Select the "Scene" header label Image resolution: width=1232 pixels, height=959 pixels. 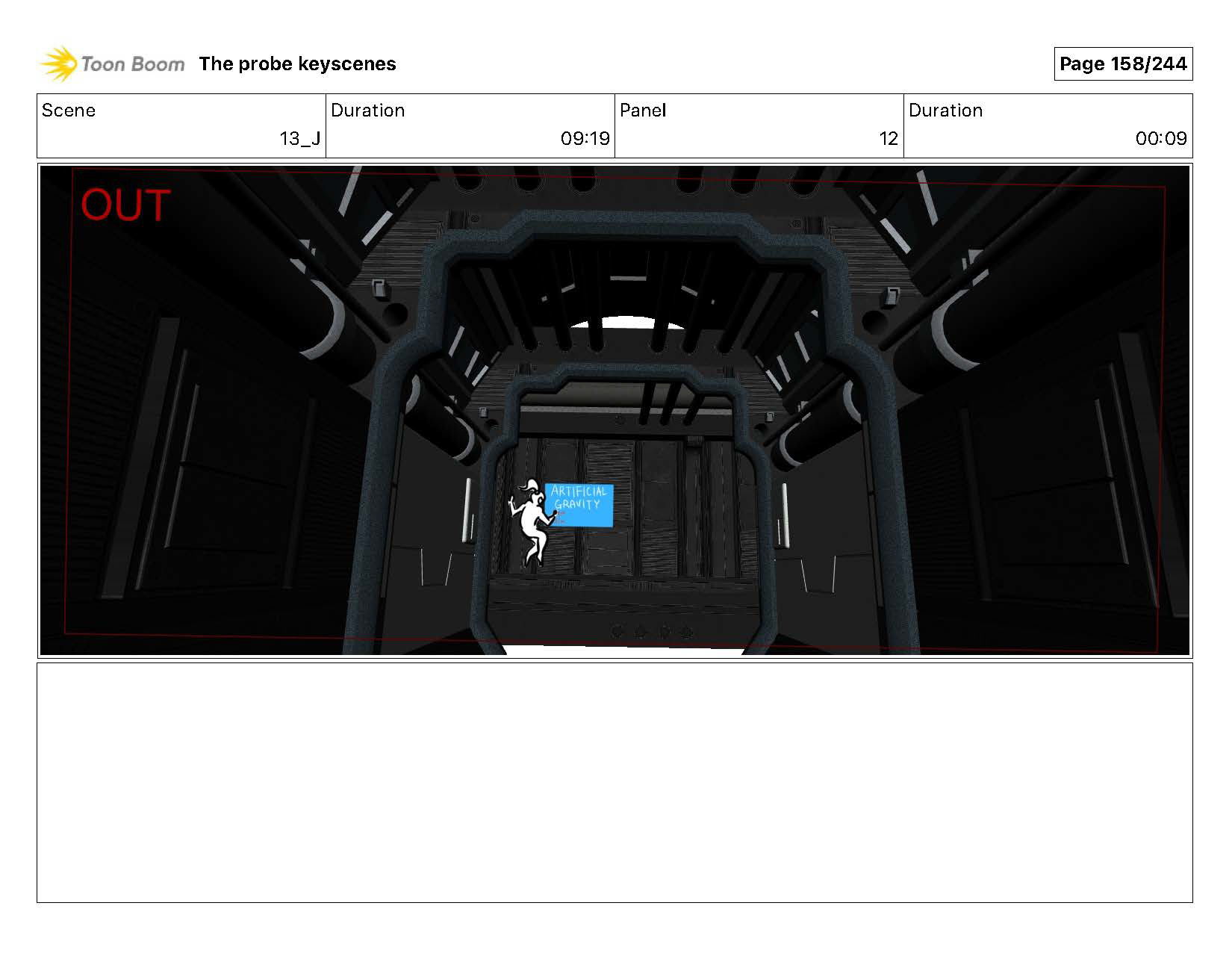(x=69, y=111)
